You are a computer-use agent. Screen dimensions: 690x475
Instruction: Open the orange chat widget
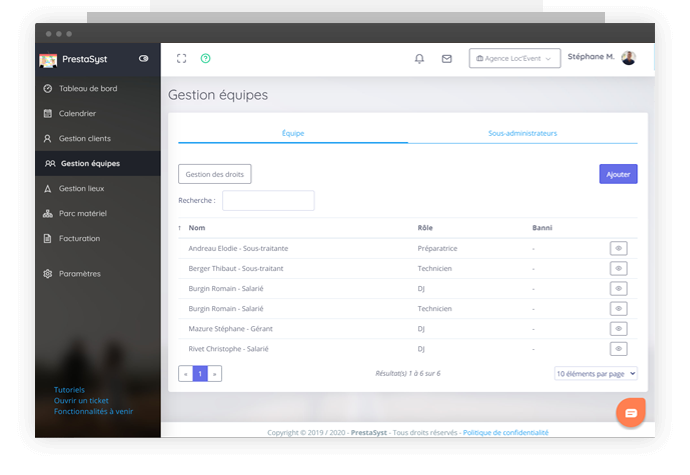click(x=631, y=413)
